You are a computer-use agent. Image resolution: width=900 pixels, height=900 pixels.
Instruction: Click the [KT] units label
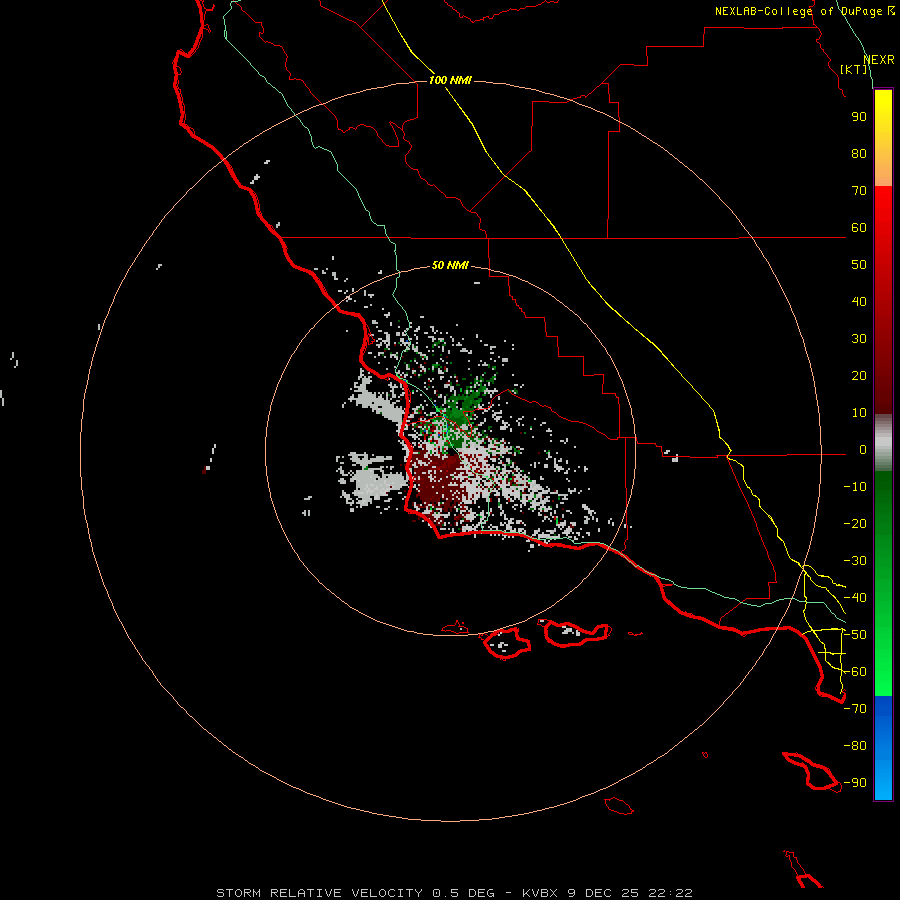coord(854,69)
